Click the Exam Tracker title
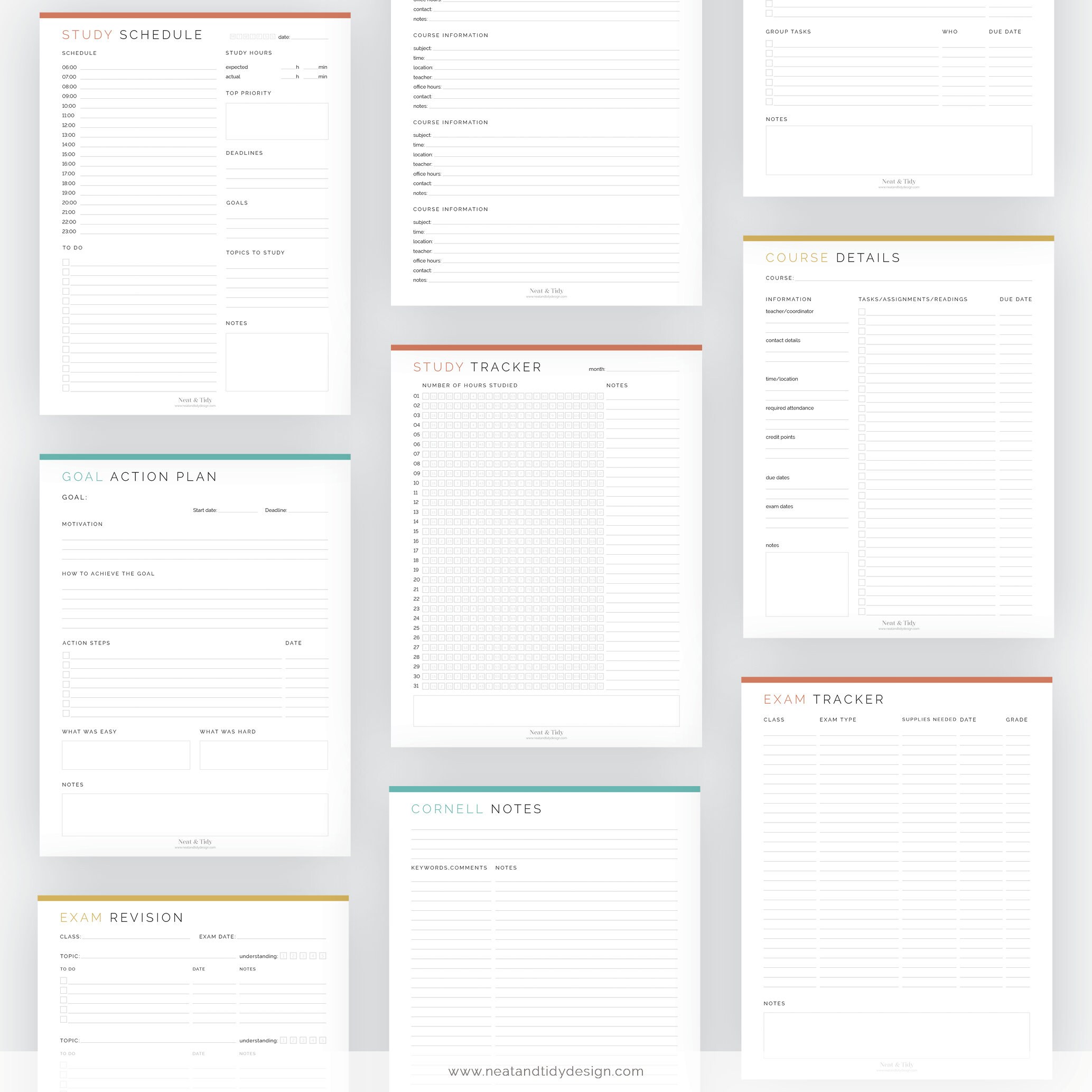Screen dimensions: 1092x1092 [x=824, y=699]
